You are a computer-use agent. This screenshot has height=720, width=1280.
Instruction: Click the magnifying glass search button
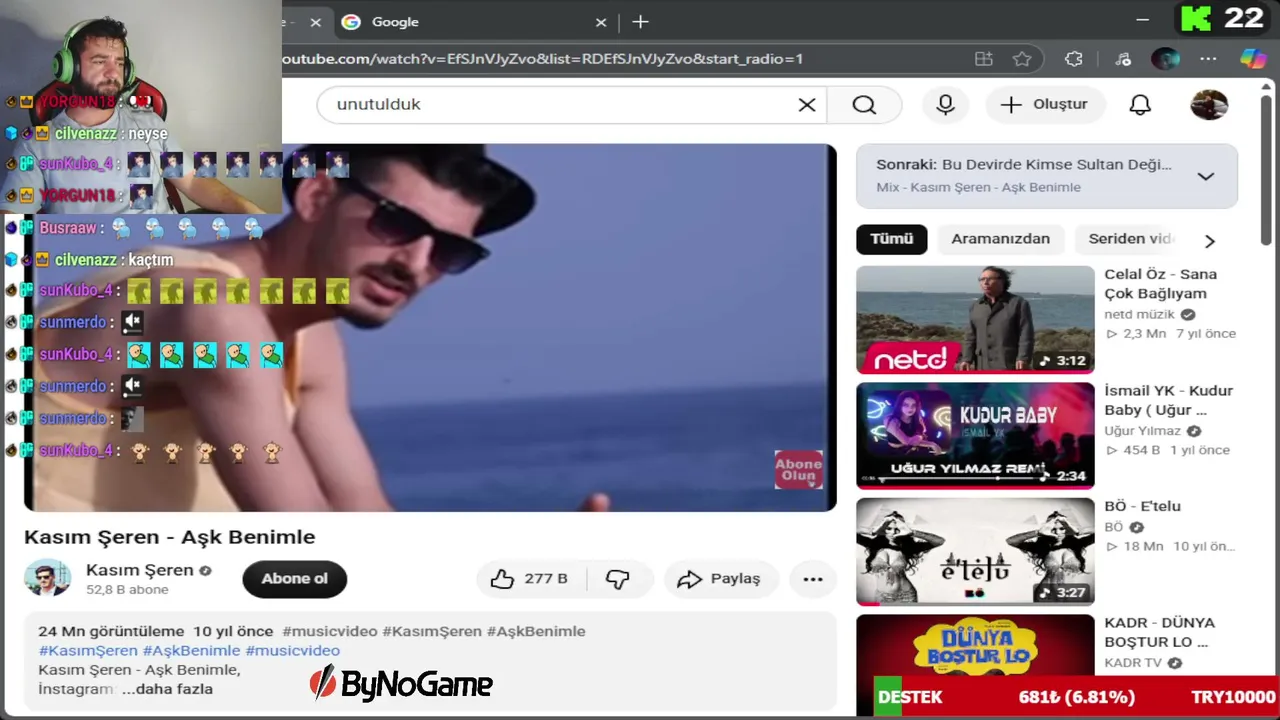pyautogui.click(x=864, y=105)
